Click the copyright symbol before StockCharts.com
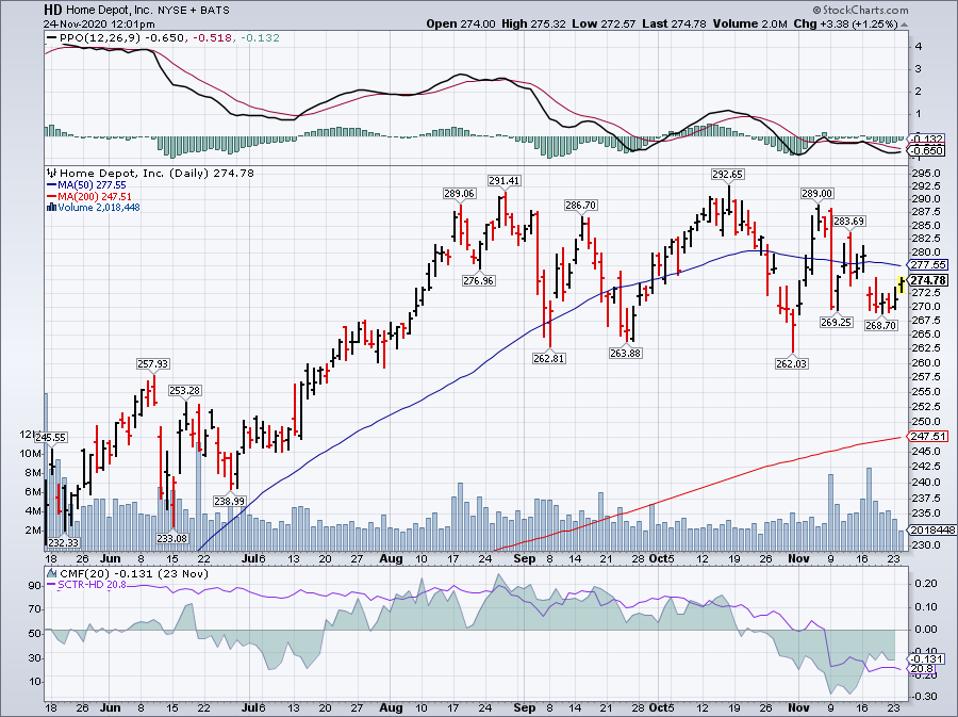 [817, 10]
